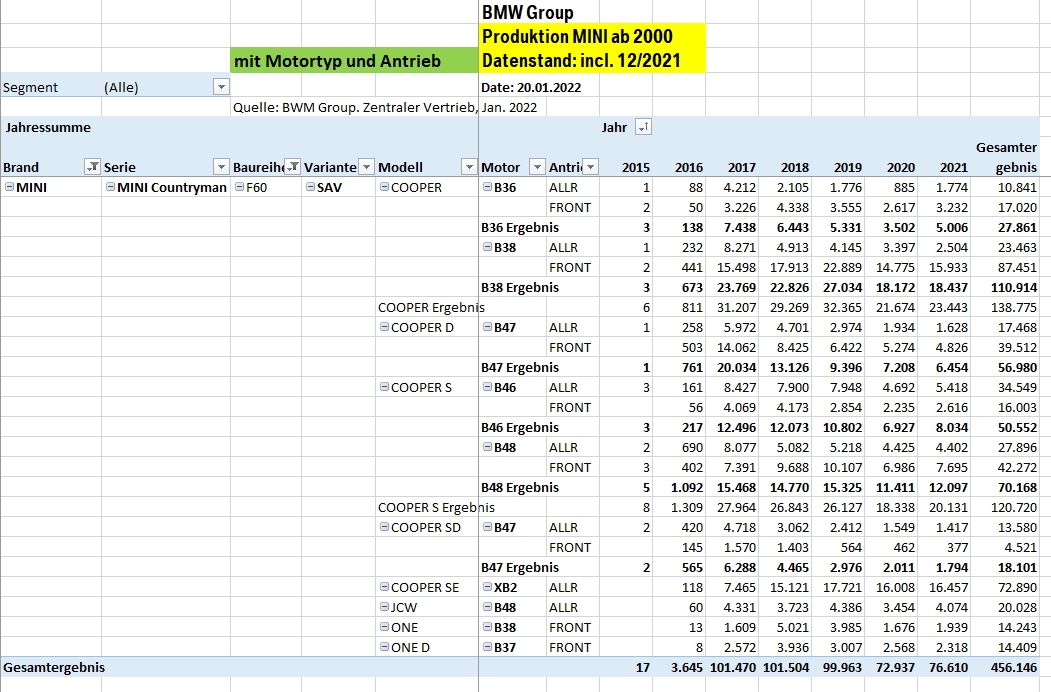
Task: Collapse the MINI brand row group
Action: point(9,188)
